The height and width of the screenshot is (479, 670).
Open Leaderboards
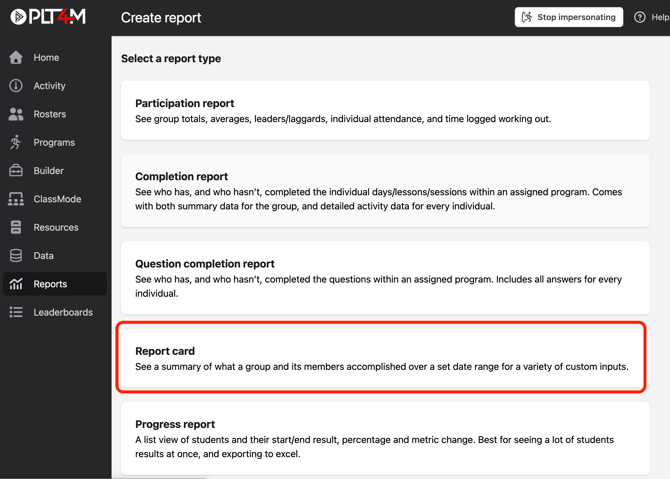(55, 312)
